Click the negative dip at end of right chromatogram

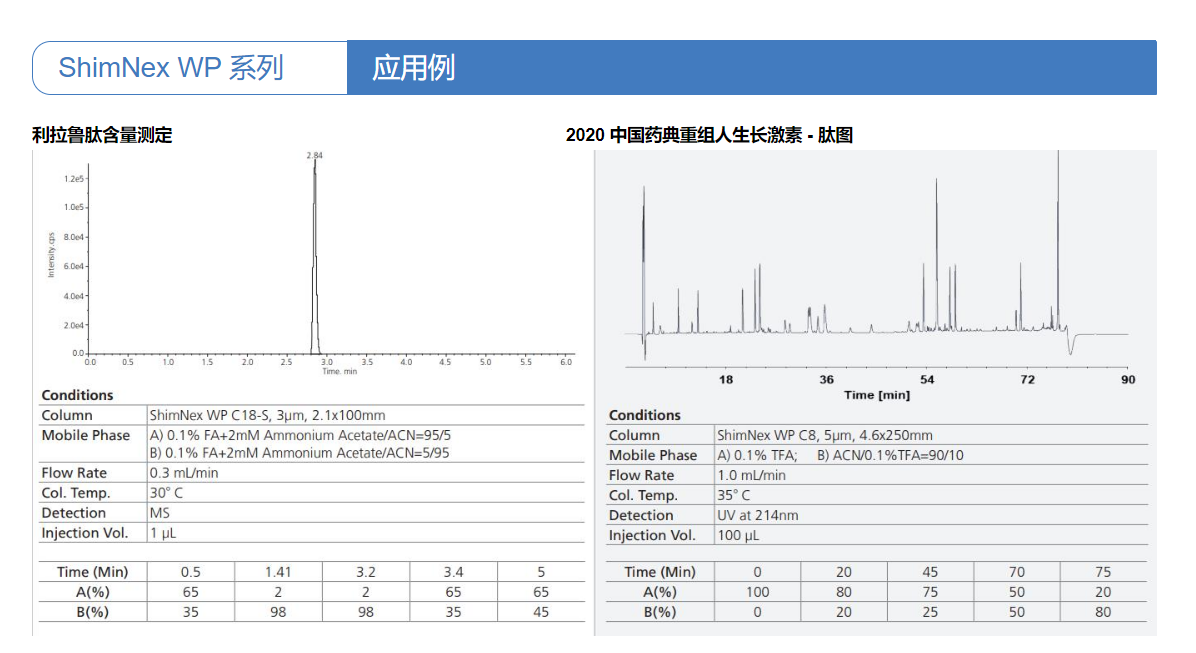[x=1071, y=345]
